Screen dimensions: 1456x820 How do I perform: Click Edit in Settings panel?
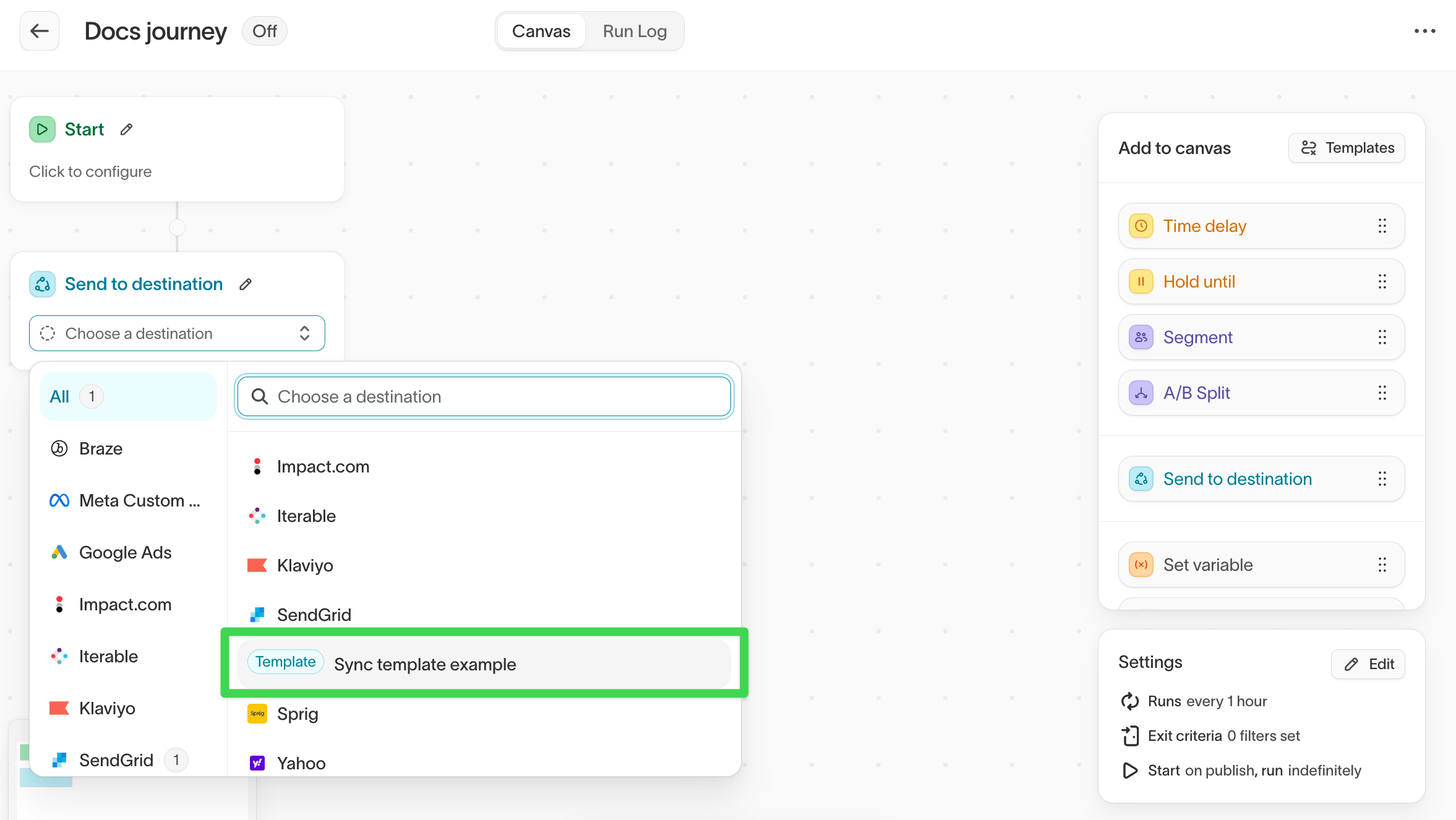[x=1368, y=664]
